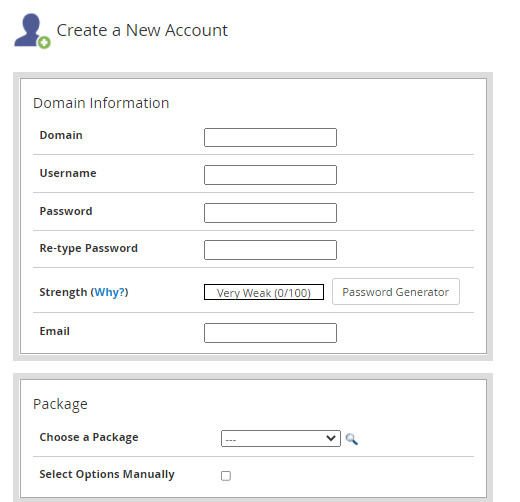Focus the Username text field
520x502 pixels.
point(270,175)
